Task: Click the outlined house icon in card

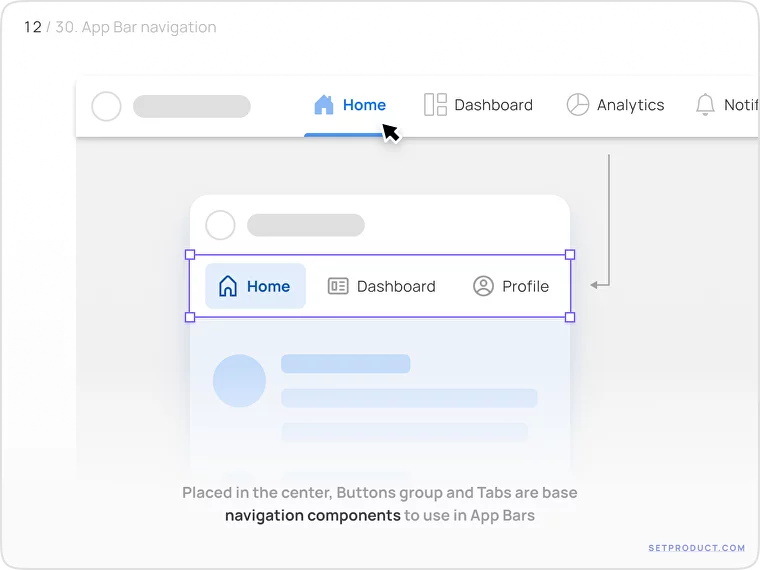Action: tap(228, 286)
